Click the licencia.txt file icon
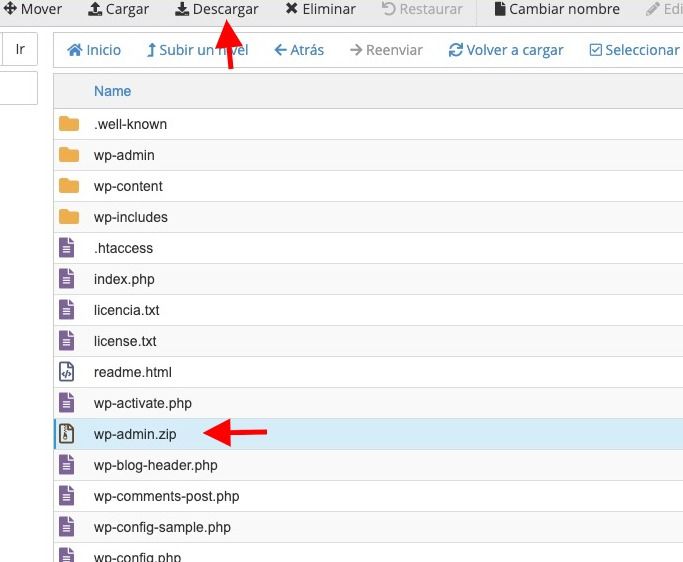This screenshot has height=562, width=683. (x=67, y=310)
